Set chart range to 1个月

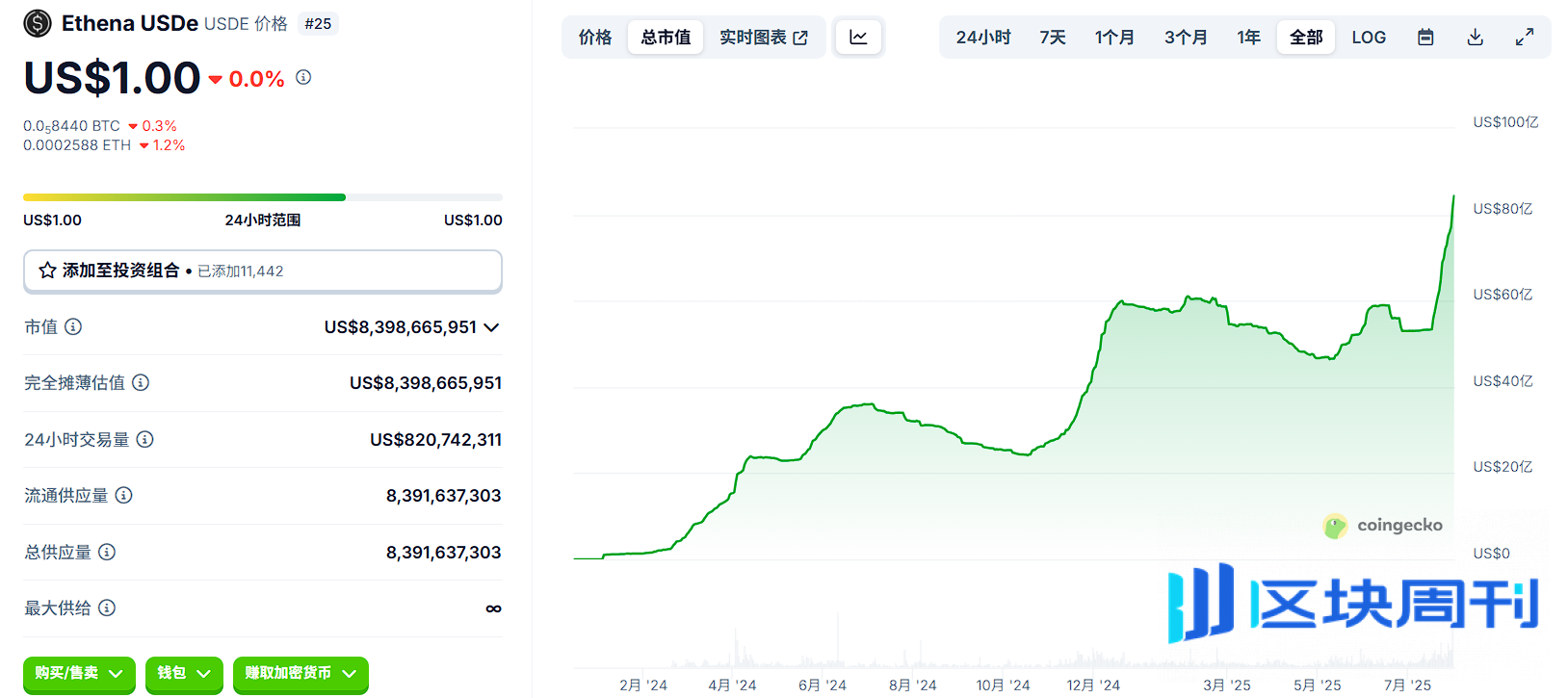click(x=1114, y=38)
